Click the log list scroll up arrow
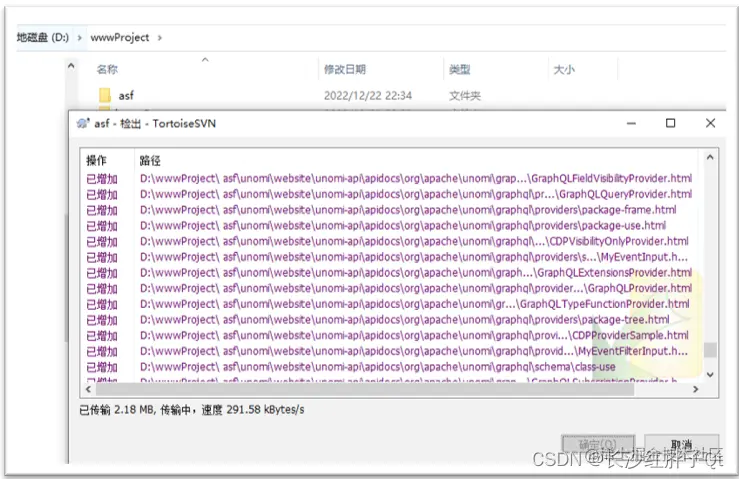 tap(710, 157)
